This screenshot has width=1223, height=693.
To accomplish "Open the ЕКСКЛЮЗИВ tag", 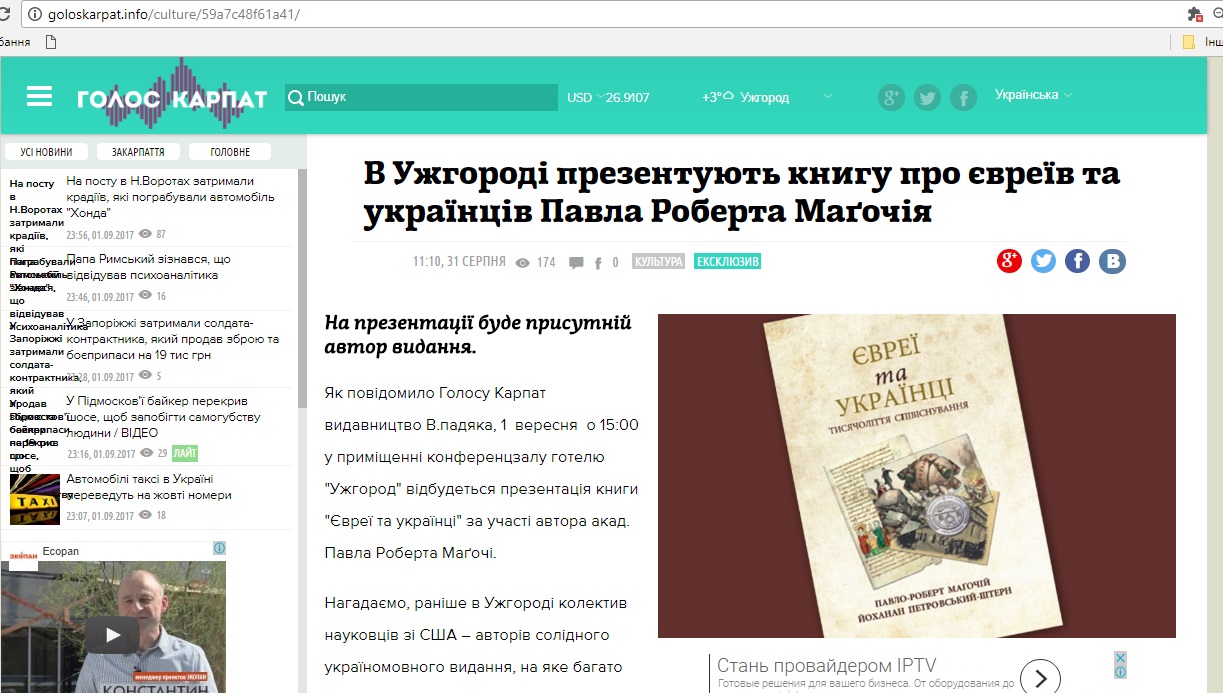I will pos(727,262).
